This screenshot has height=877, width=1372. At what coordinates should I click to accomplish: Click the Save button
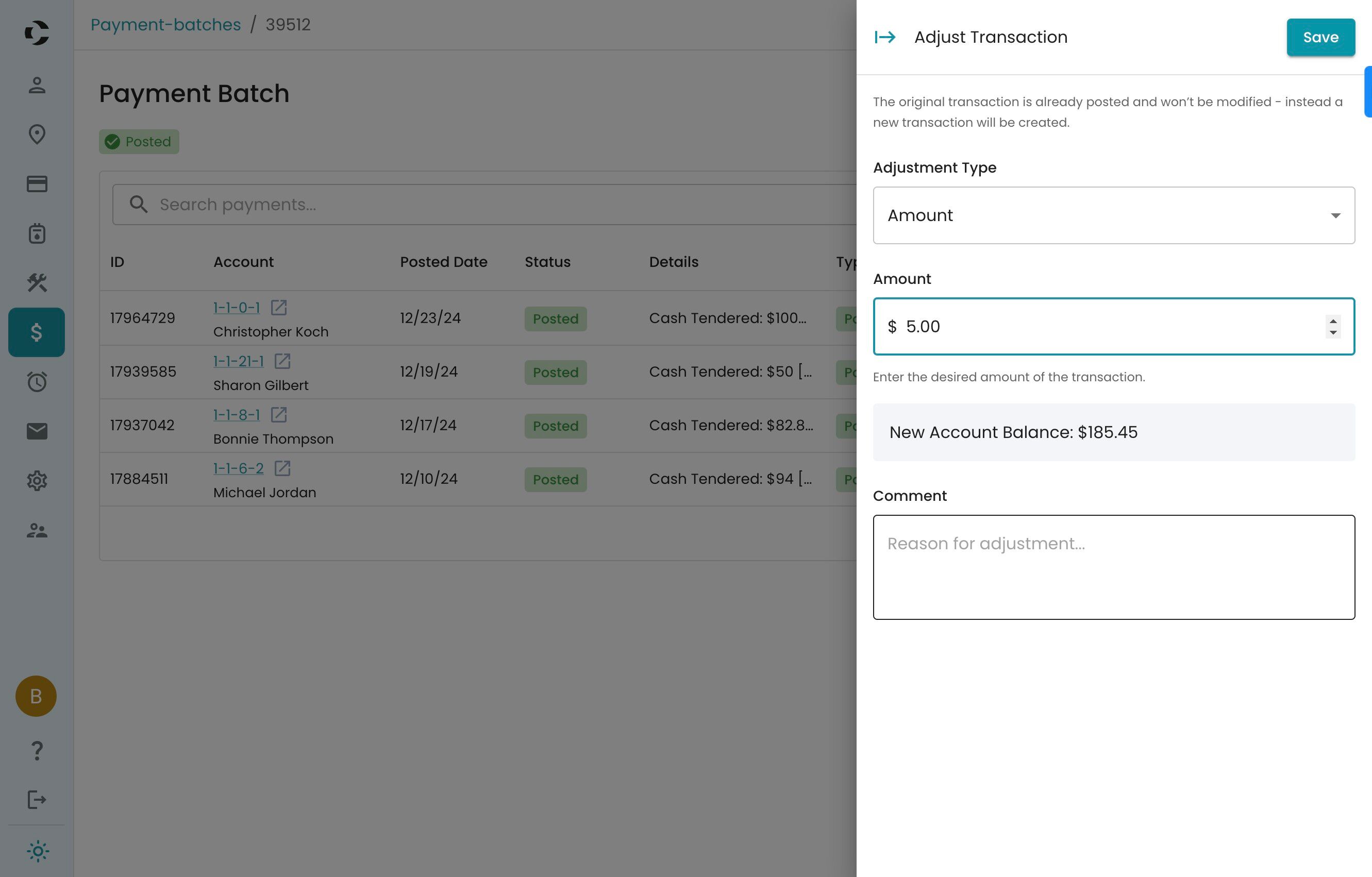1320,38
